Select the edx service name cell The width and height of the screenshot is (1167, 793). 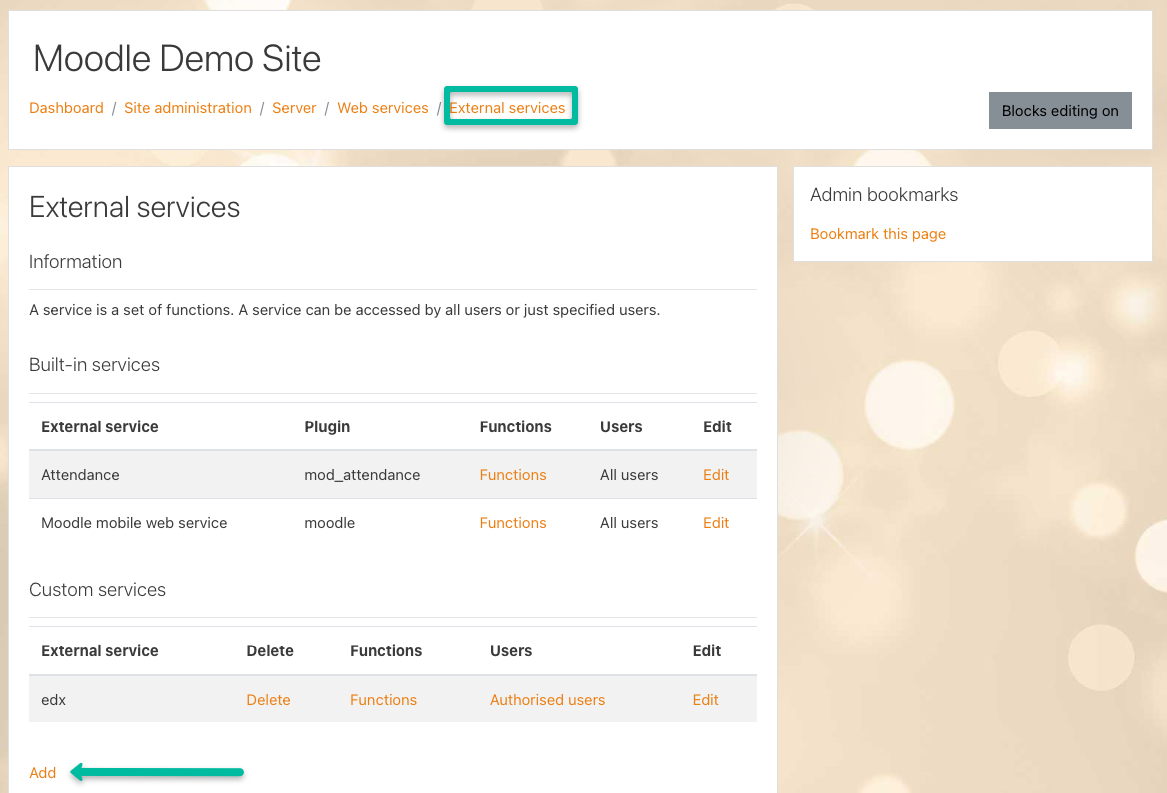tap(54, 700)
